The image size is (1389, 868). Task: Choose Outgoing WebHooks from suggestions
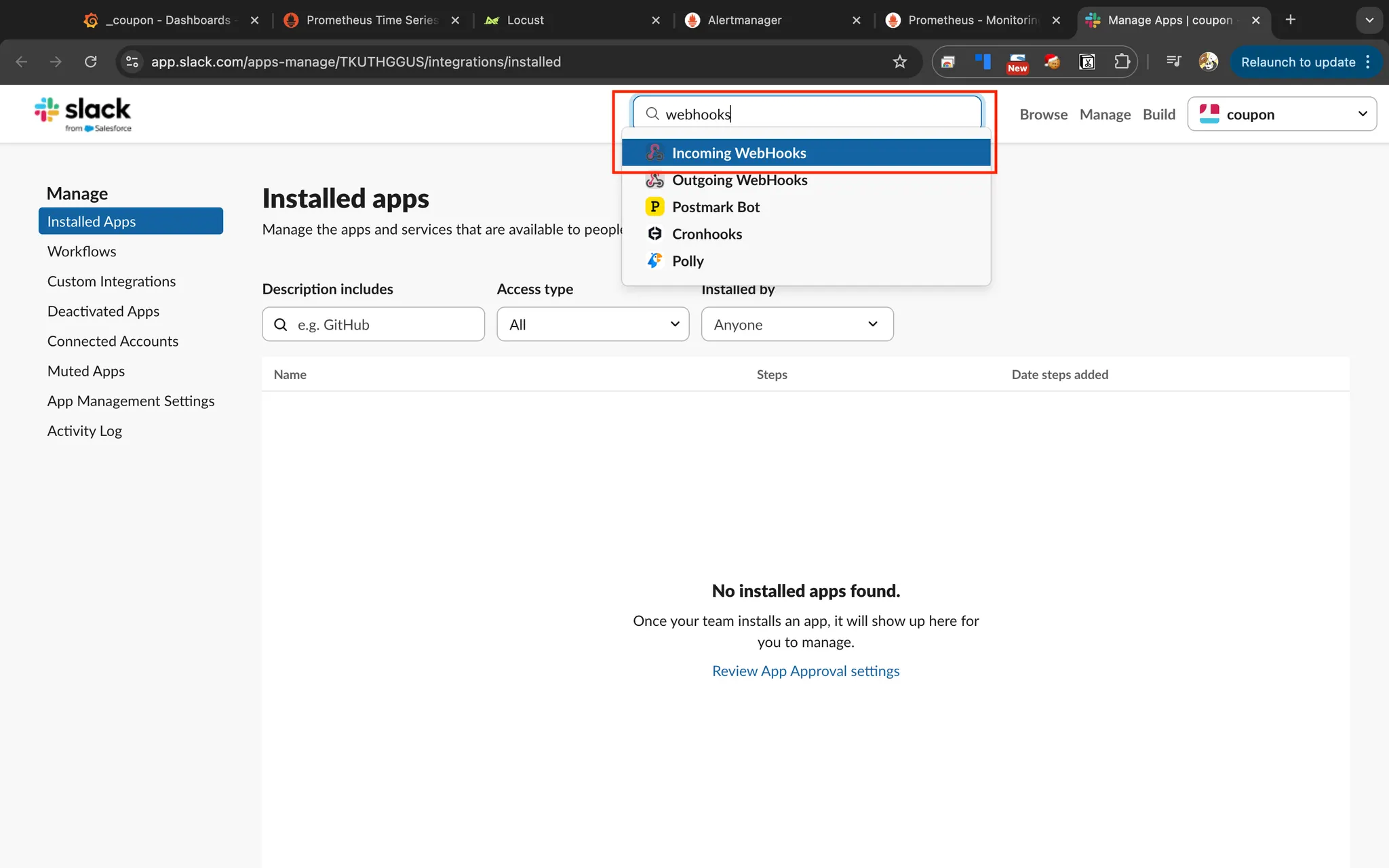click(739, 180)
